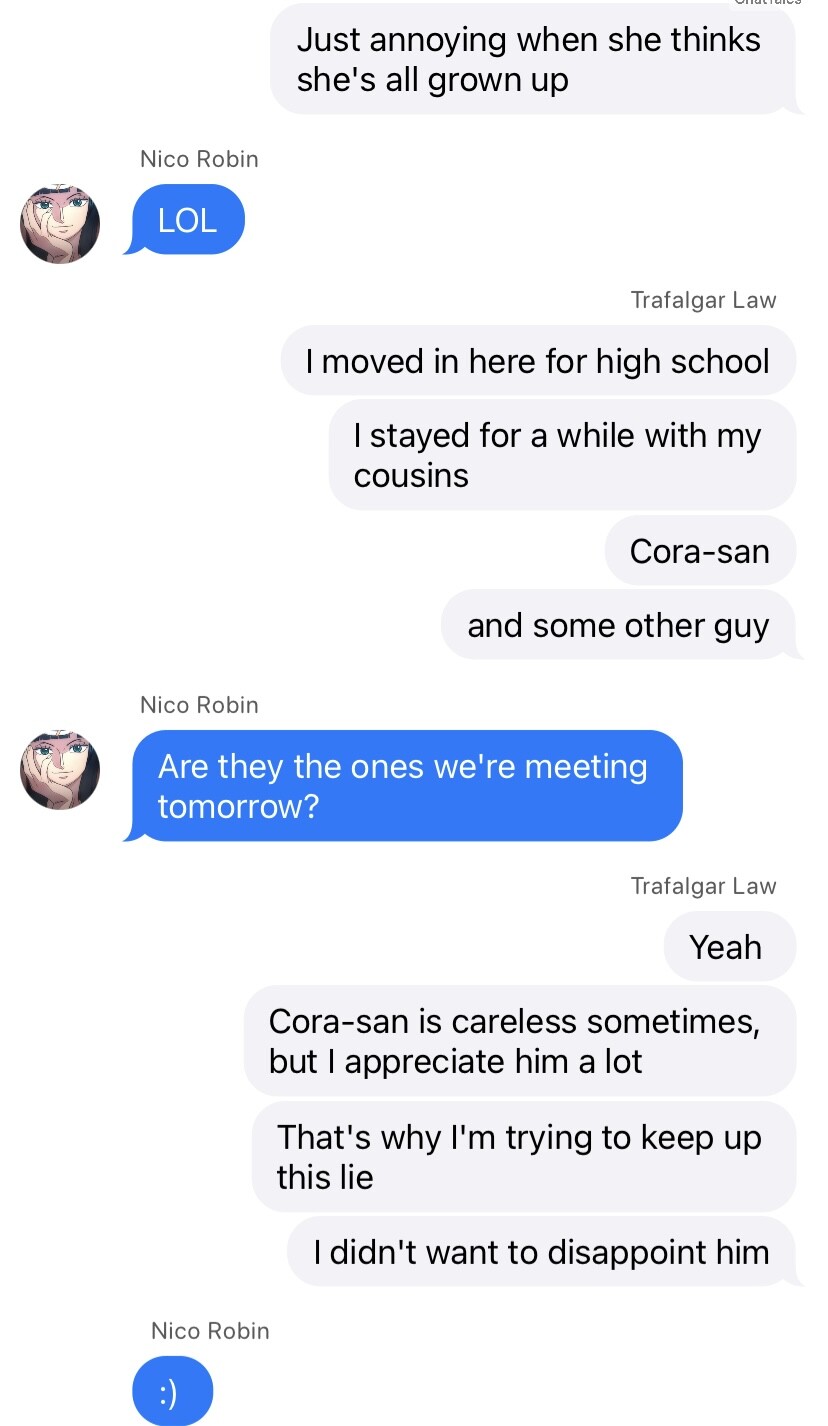Viewport: 828px width, 1426px height.
Task: Select the "I stayed for a while with my cousins" bubble
Action: (561, 455)
